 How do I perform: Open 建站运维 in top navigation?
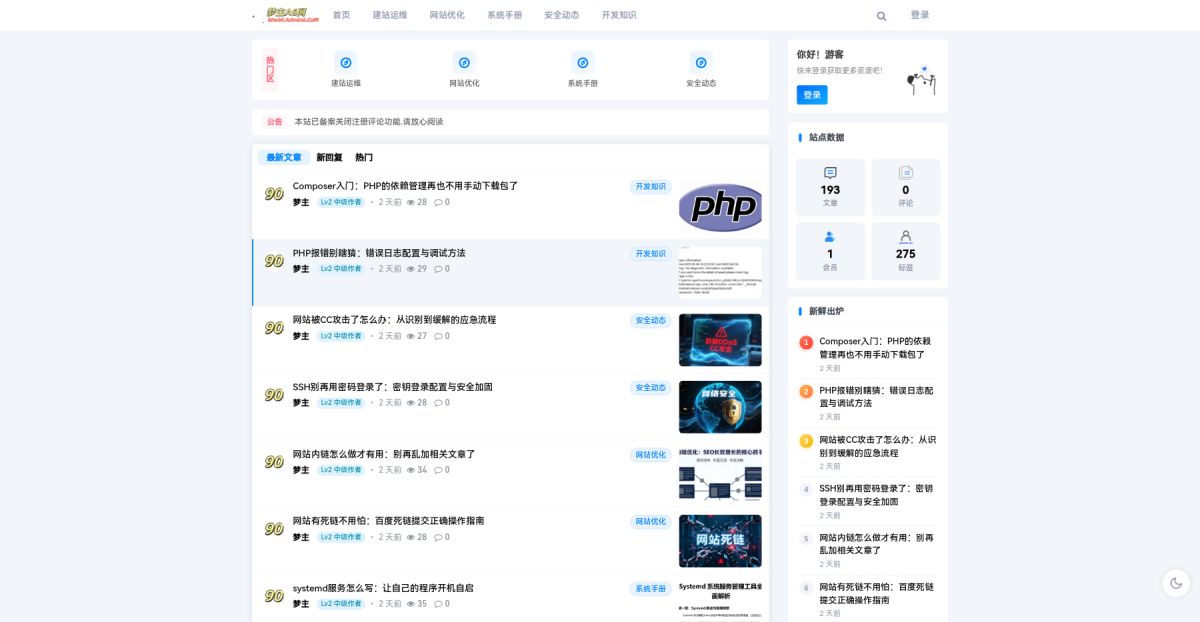(x=390, y=15)
